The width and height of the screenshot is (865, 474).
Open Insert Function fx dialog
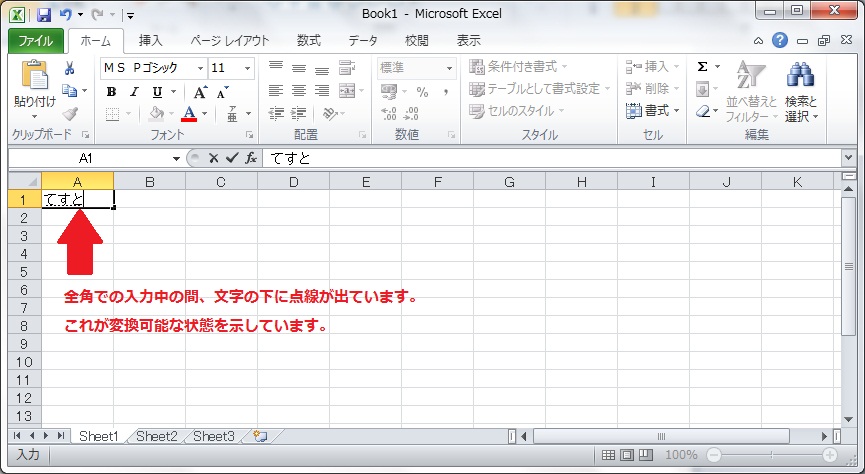[x=251, y=158]
